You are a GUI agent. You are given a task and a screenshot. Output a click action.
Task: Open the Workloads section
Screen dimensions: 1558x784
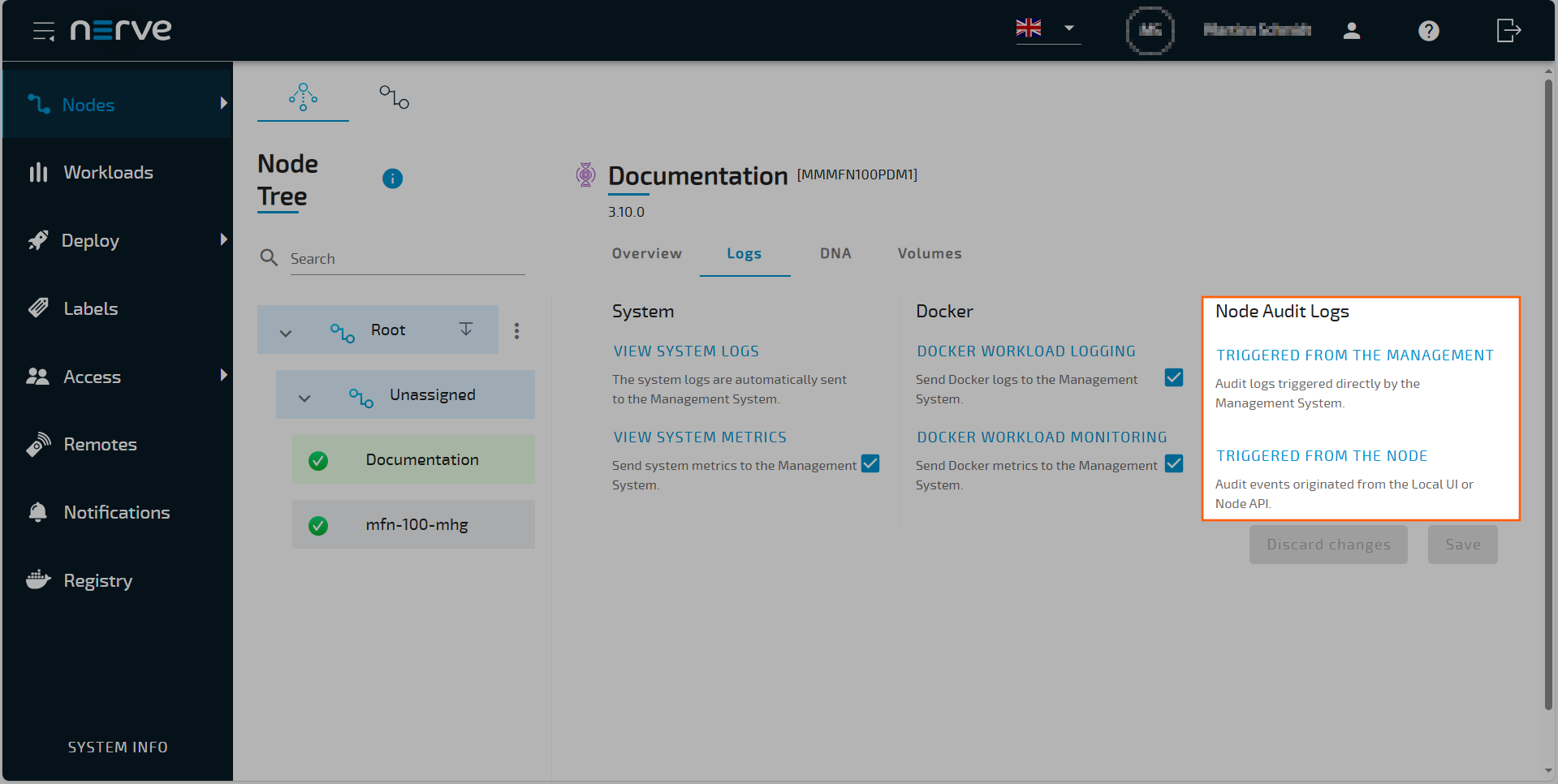108,172
